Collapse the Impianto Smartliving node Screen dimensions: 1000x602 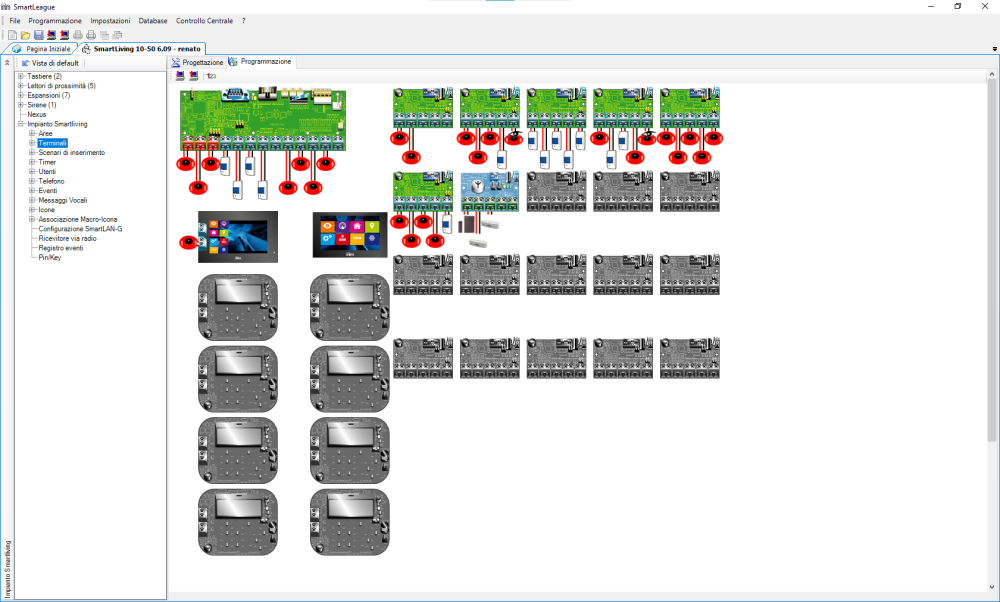[x=20, y=124]
